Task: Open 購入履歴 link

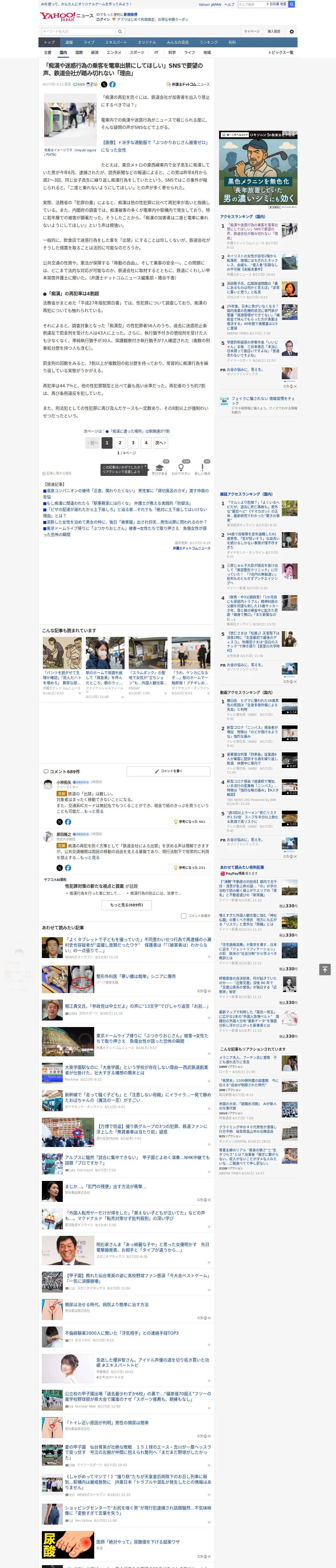Action: tap(274, 31)
